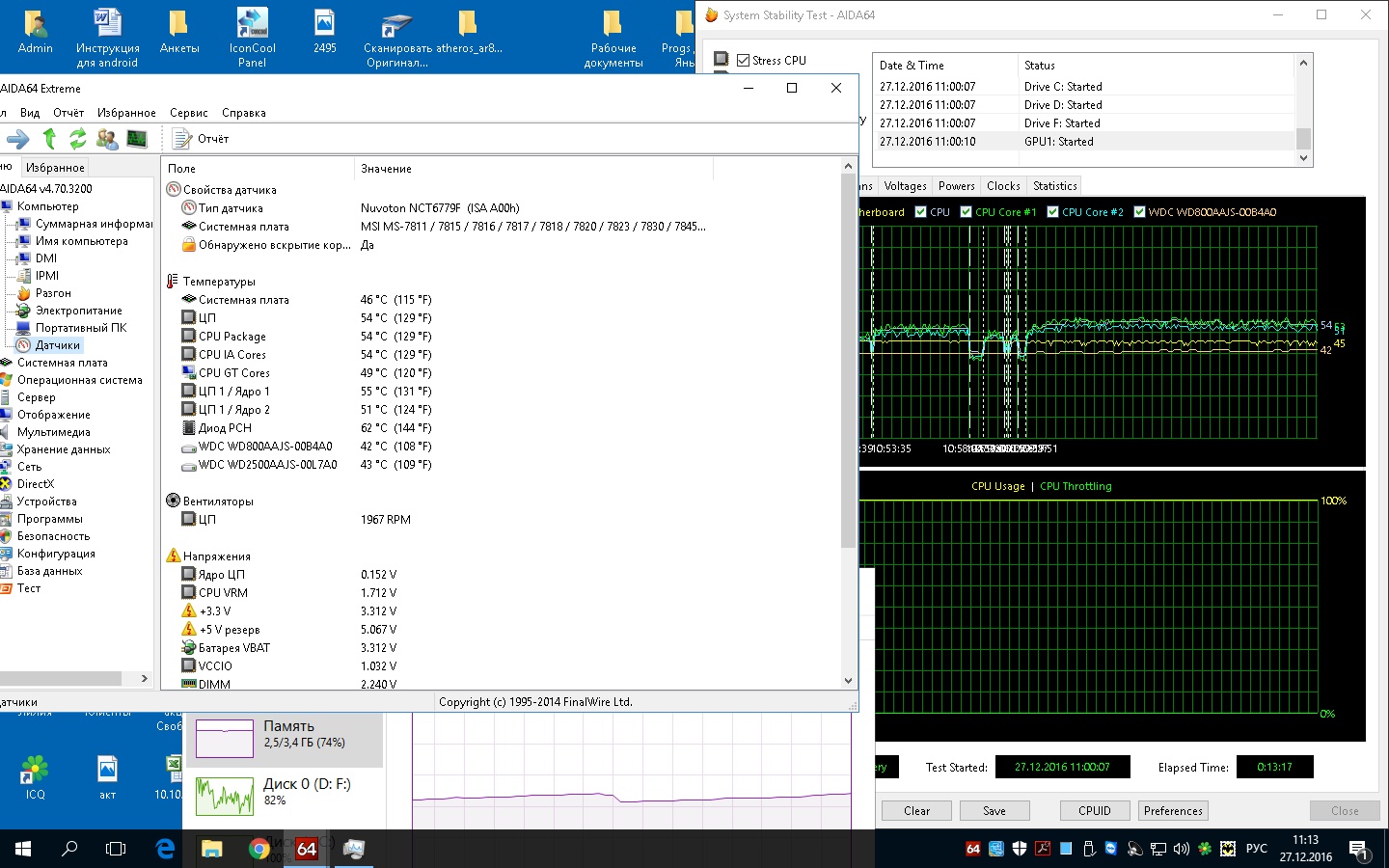The image size is (1389, 868).
Task: Open IconCool Panel desktop shortcut
Action: 253,37
